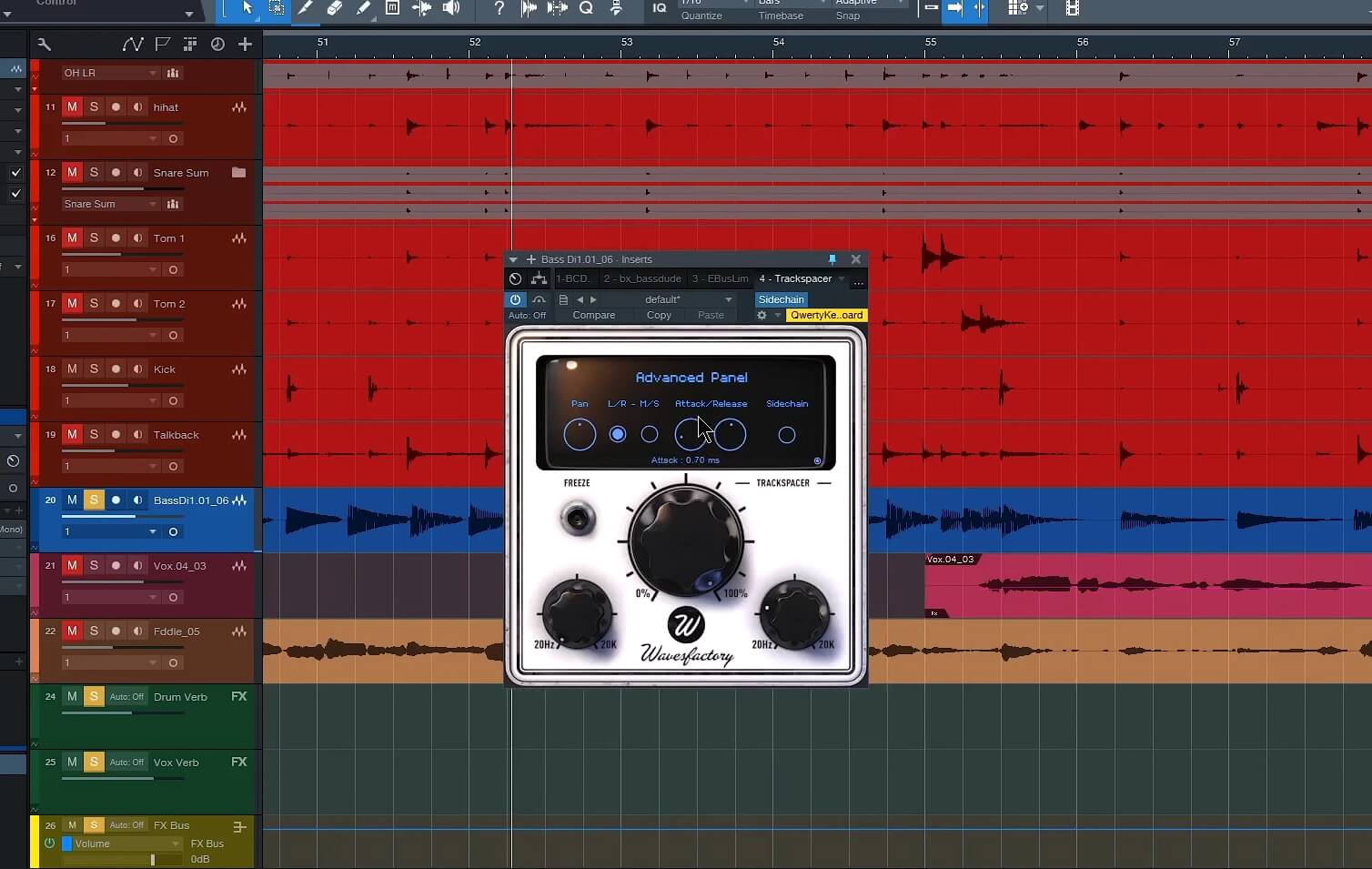Image resolution: width=1372 pixels, height=869 pixels.
Task: Collapse the Inserts window header triangle
Action: pos(513,259)
